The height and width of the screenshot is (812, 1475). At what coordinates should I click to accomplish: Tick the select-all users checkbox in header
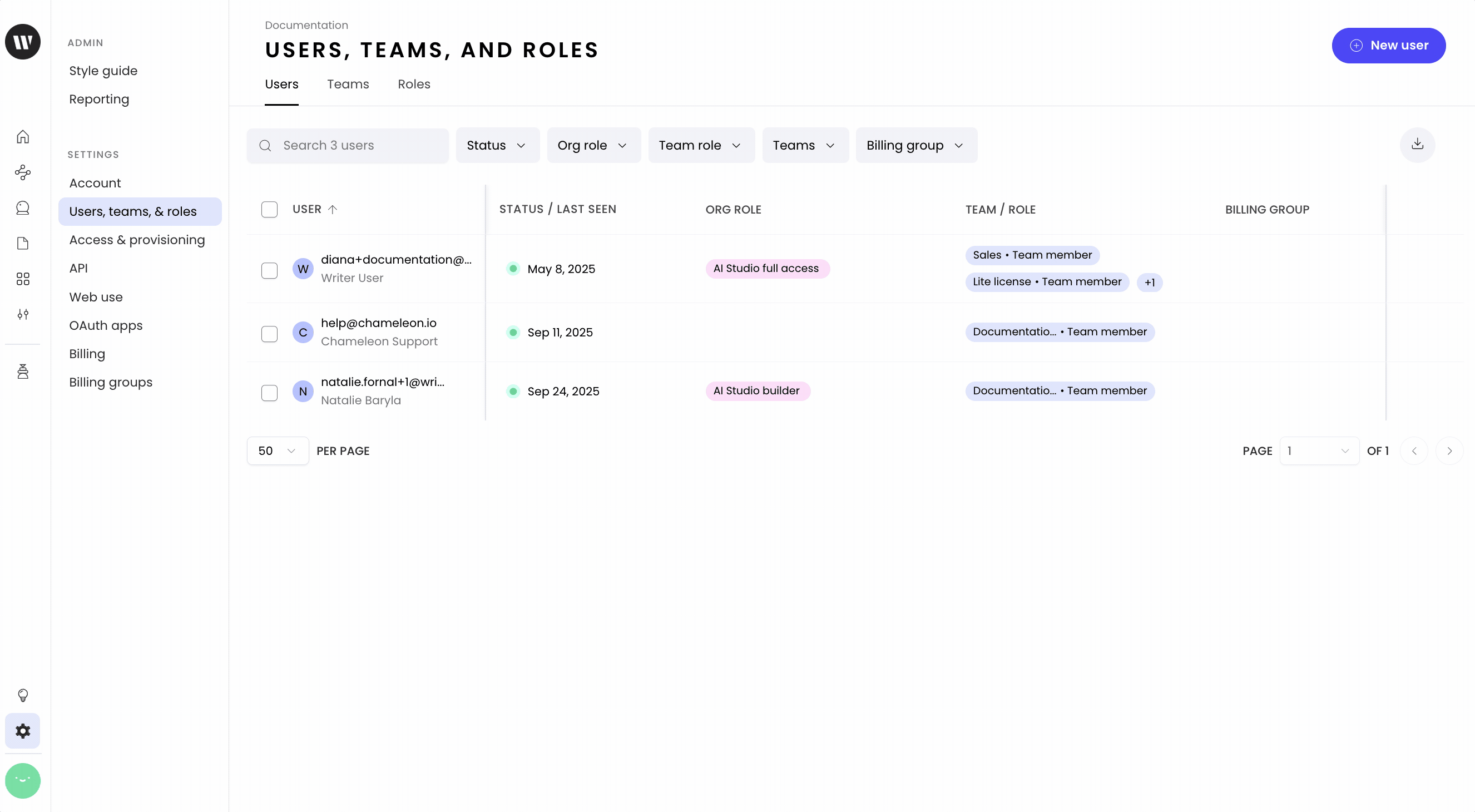269,210
